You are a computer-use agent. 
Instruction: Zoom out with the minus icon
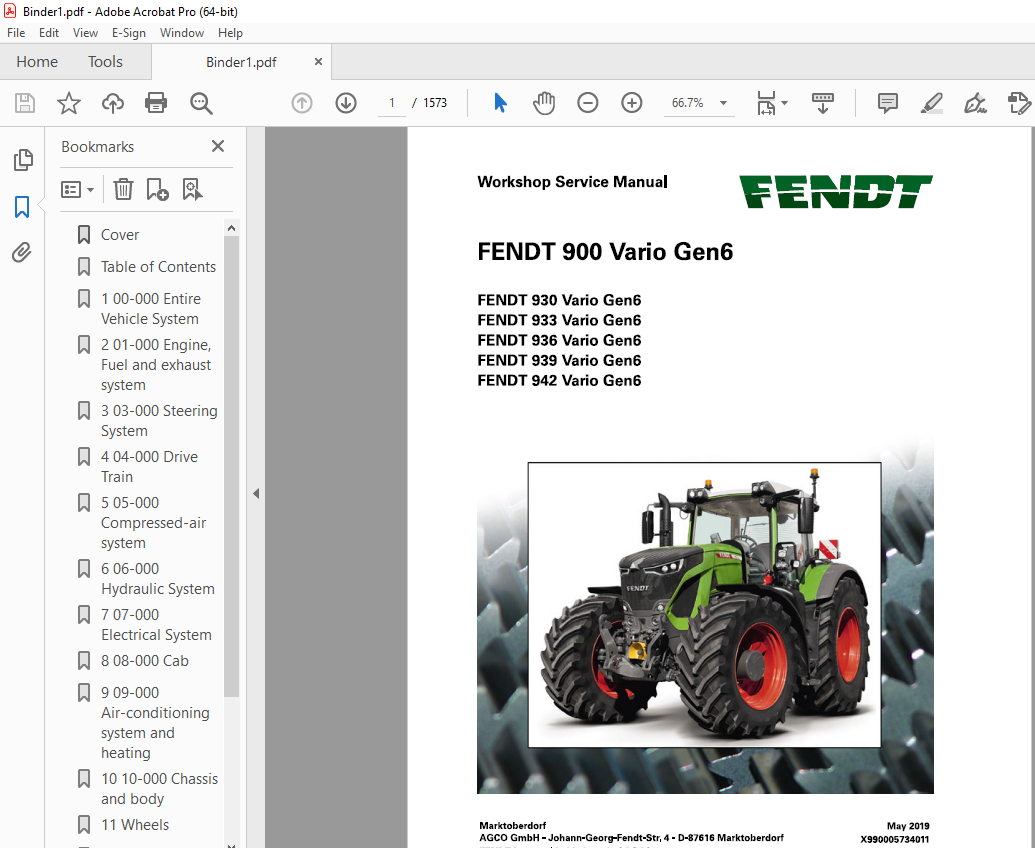click(587, 103)
